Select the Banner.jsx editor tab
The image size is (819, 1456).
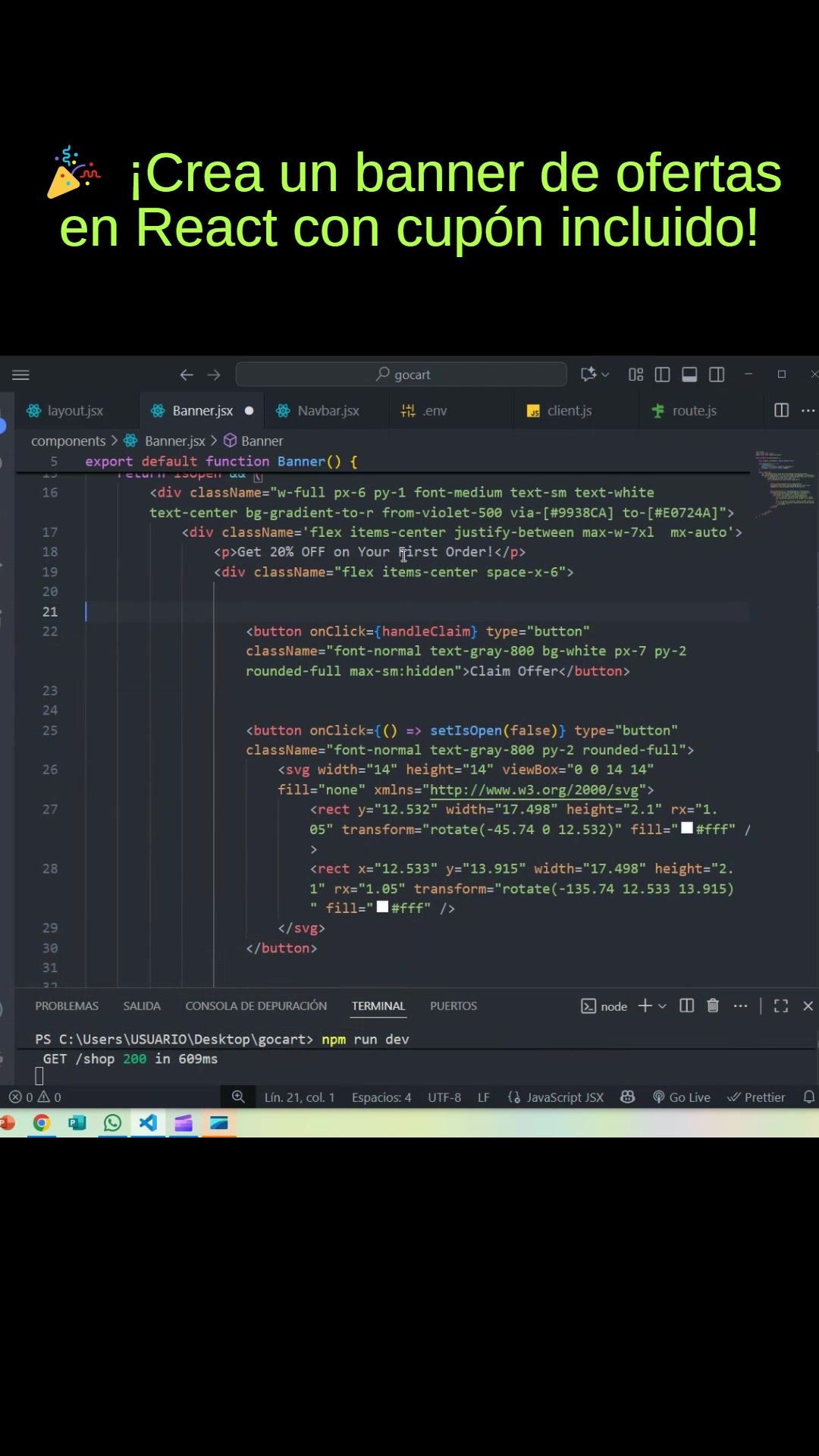click(202, 410)
